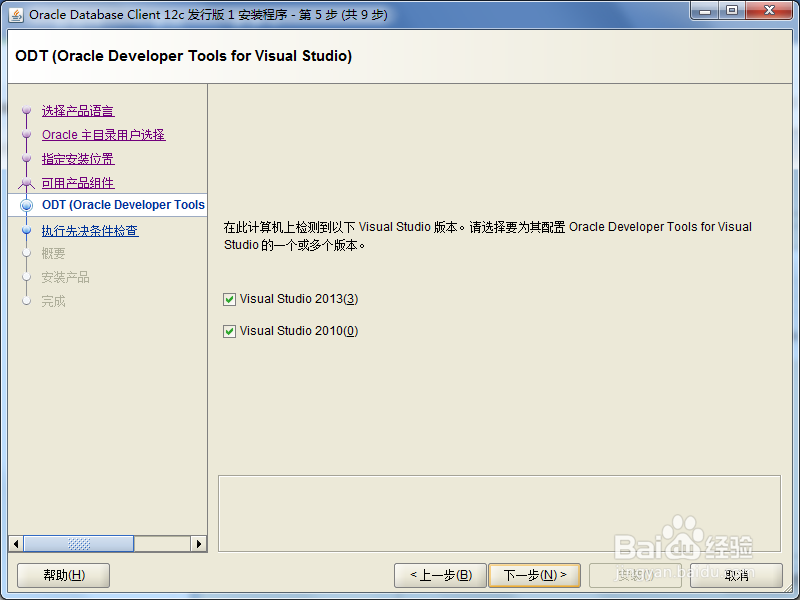Click the disabled 概要 step text

pos(54,254)
